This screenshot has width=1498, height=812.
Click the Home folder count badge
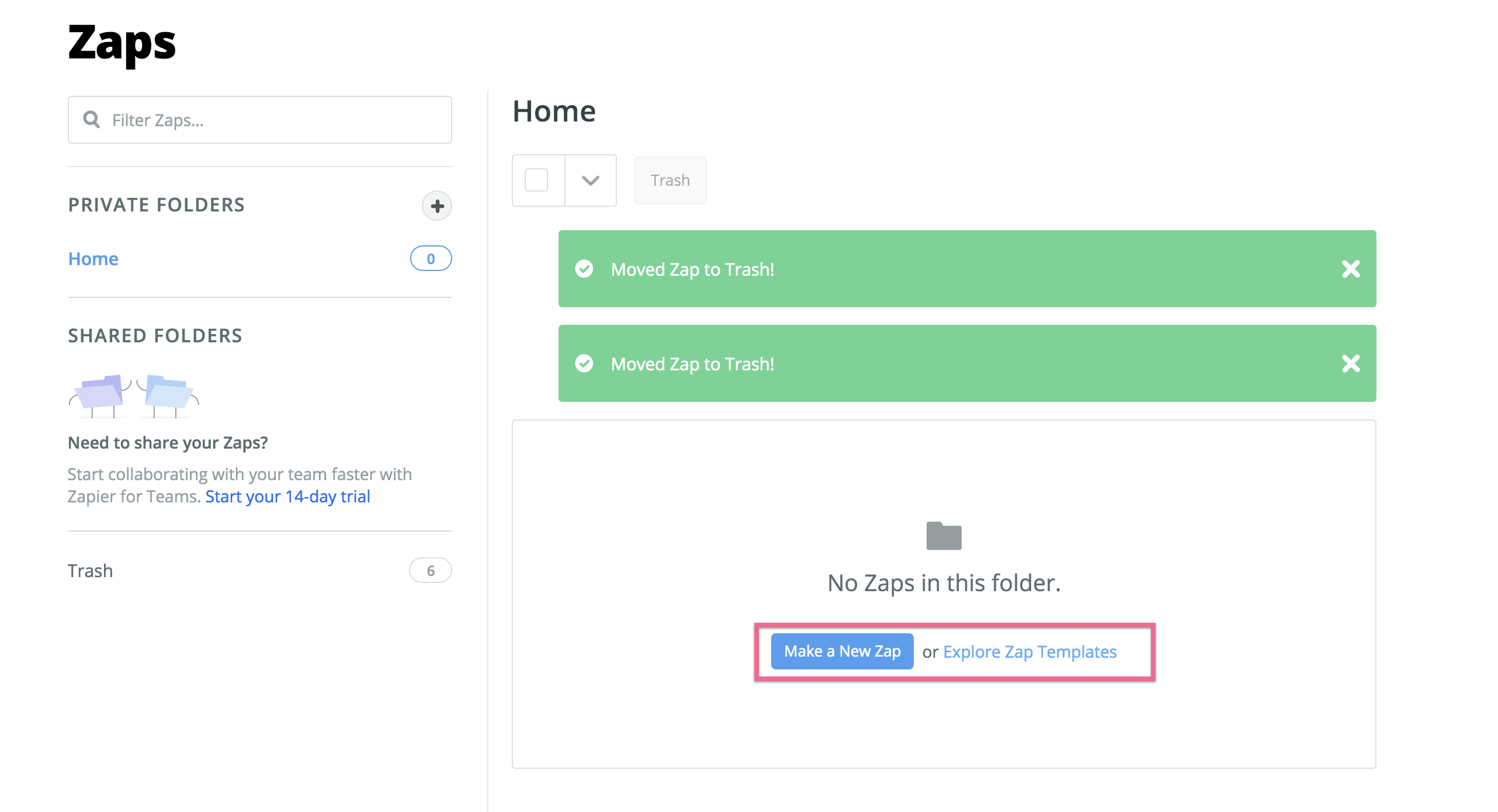tap(431, 259)
